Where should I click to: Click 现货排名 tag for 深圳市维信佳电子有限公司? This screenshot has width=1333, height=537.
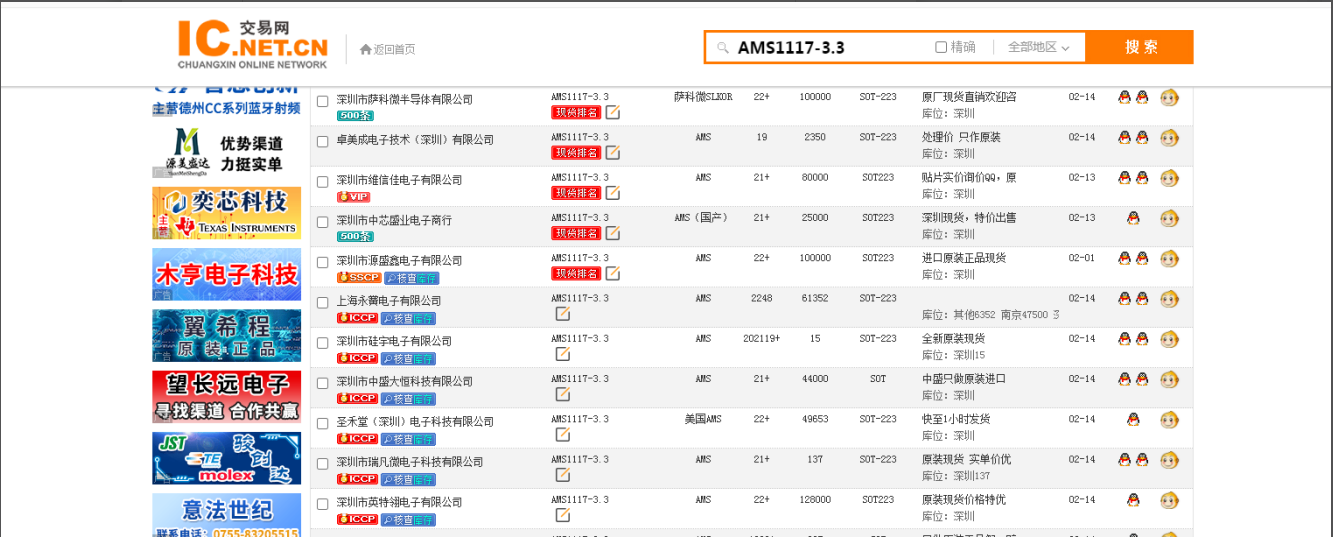click(576, 193)
